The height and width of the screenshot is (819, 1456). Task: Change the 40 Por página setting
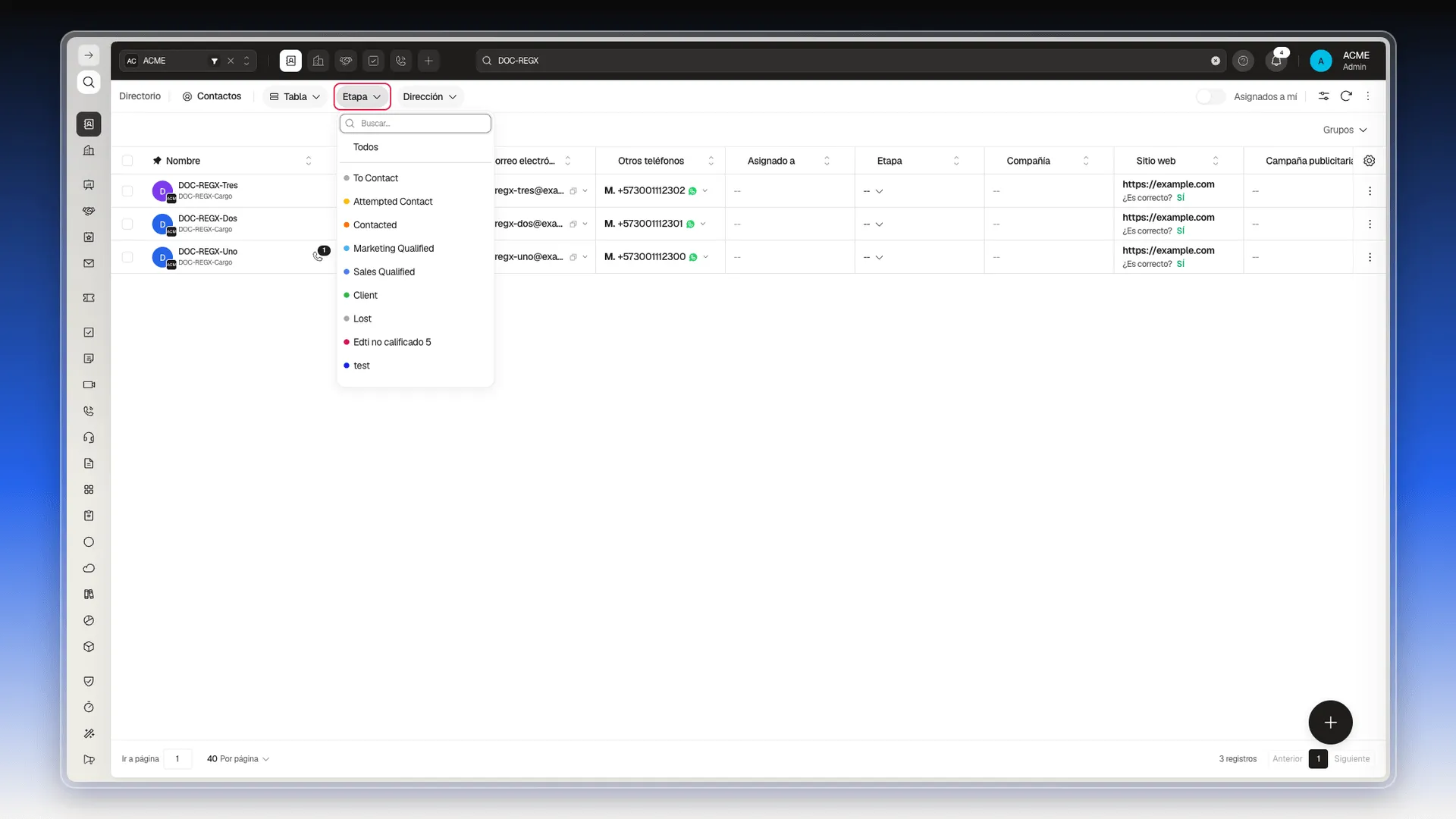point(237,759)
